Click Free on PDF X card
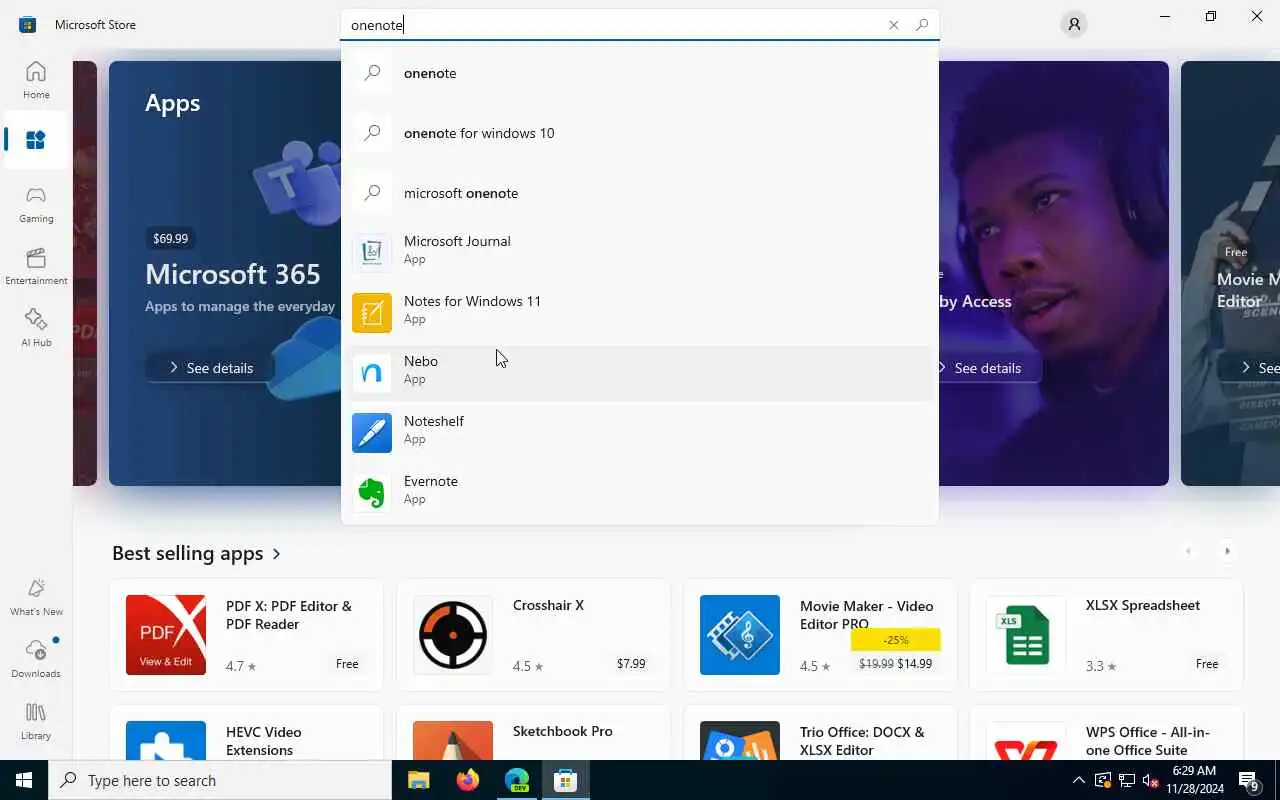This screenshot has height=800, width=1280. (x=347, y=664)
